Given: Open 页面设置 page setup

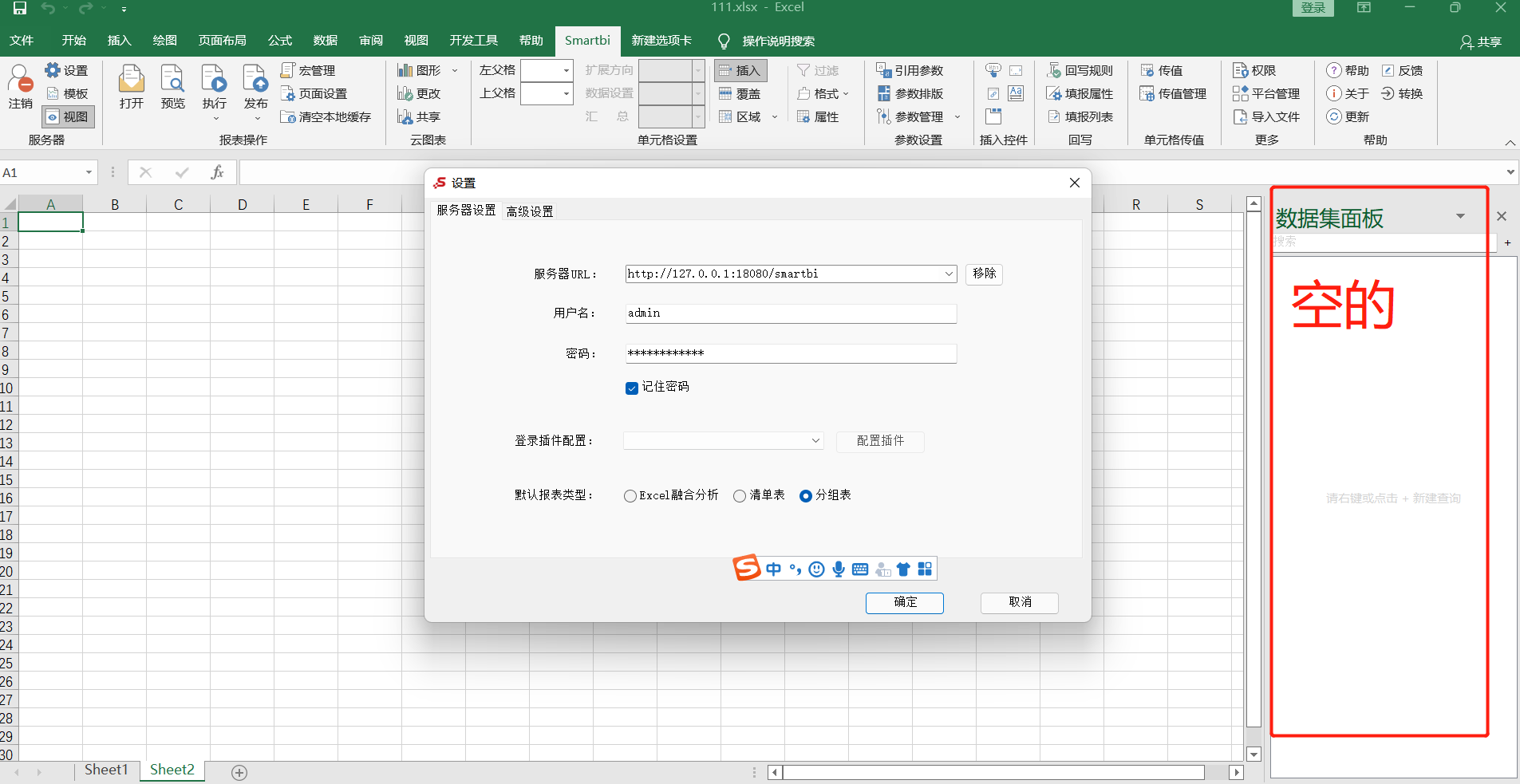Looking at the screenshot, I should coord(314,93).
